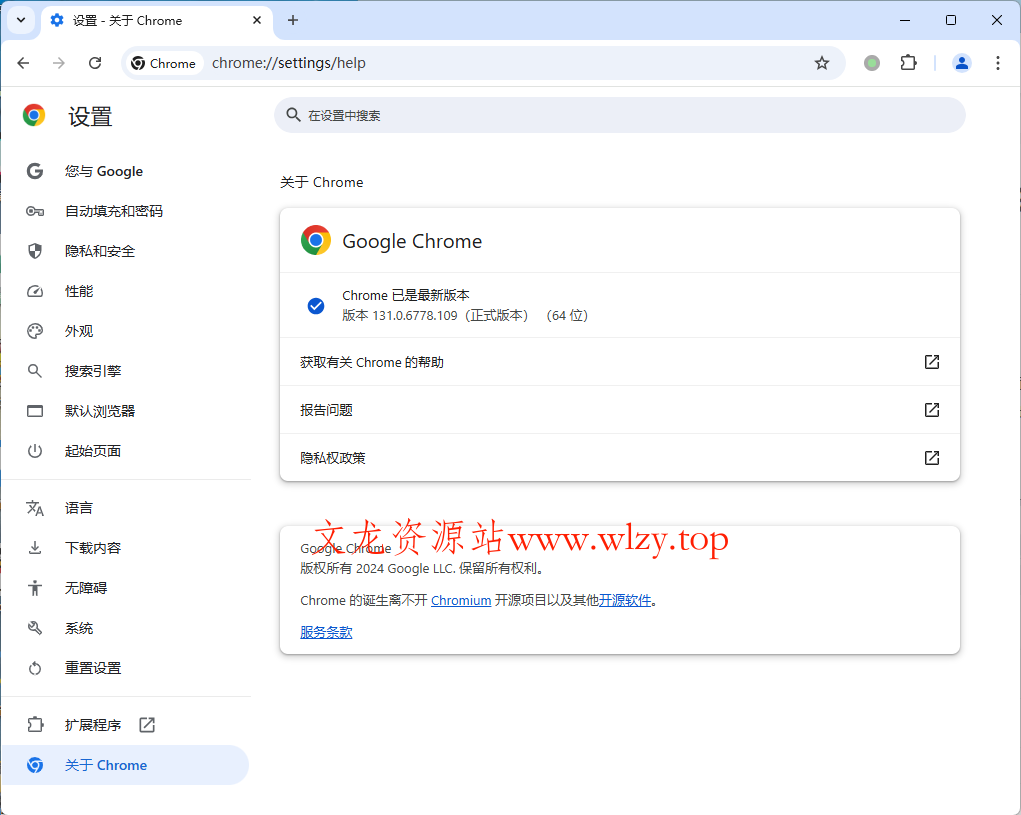This screenshot has width=1021, height=815.
Task: Click the 性能 speedometer icon in sidebar
Action: pos(34,290)
